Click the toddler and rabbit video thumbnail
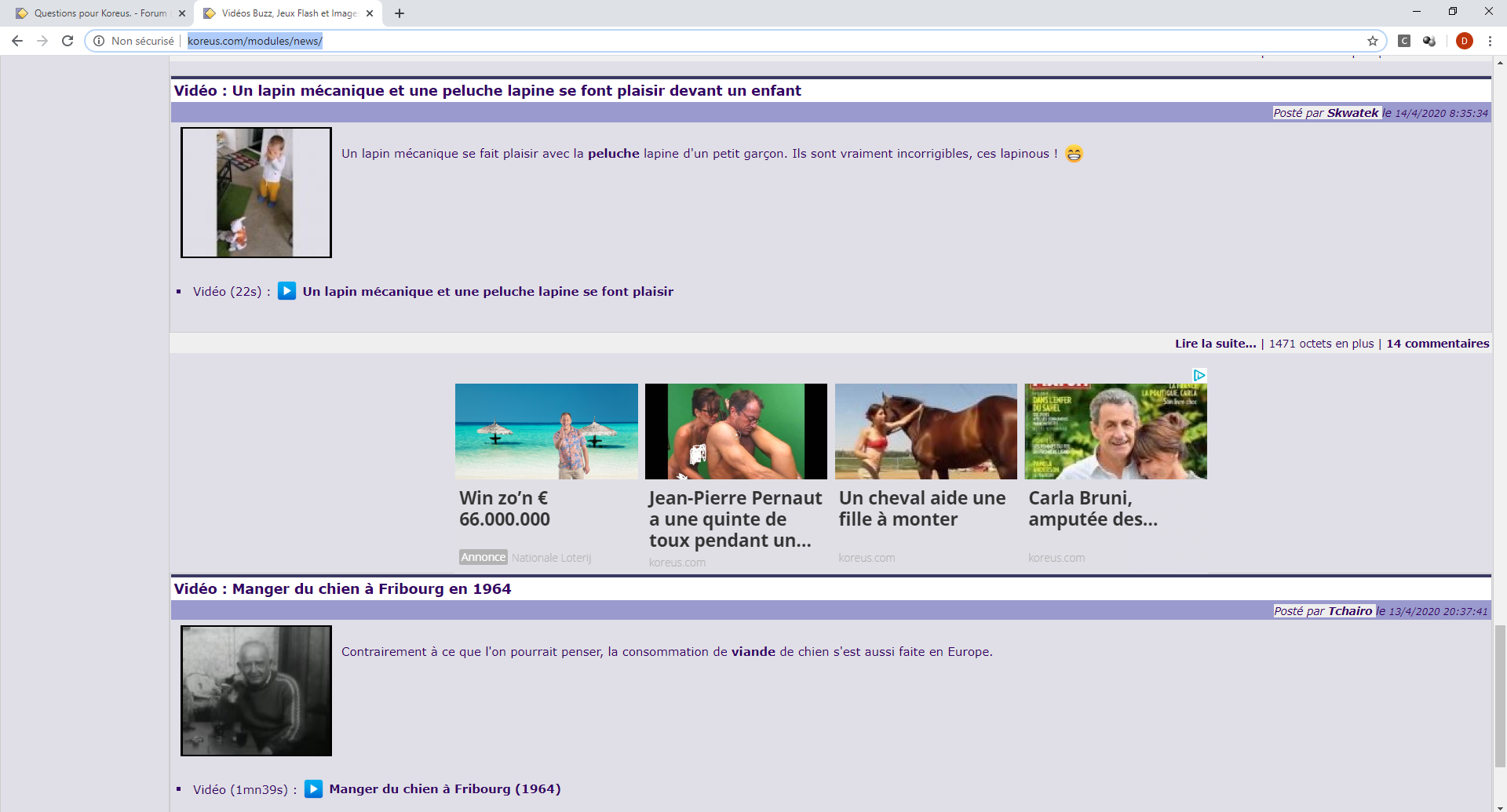This screenshot has height=812, width=1507. pyautogui.click(x=256, y=193)
